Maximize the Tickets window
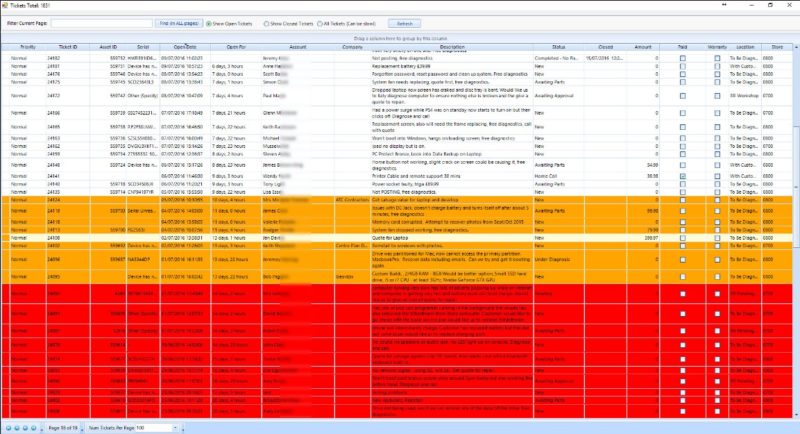This screenshot has height=434, width=800. 770,5
